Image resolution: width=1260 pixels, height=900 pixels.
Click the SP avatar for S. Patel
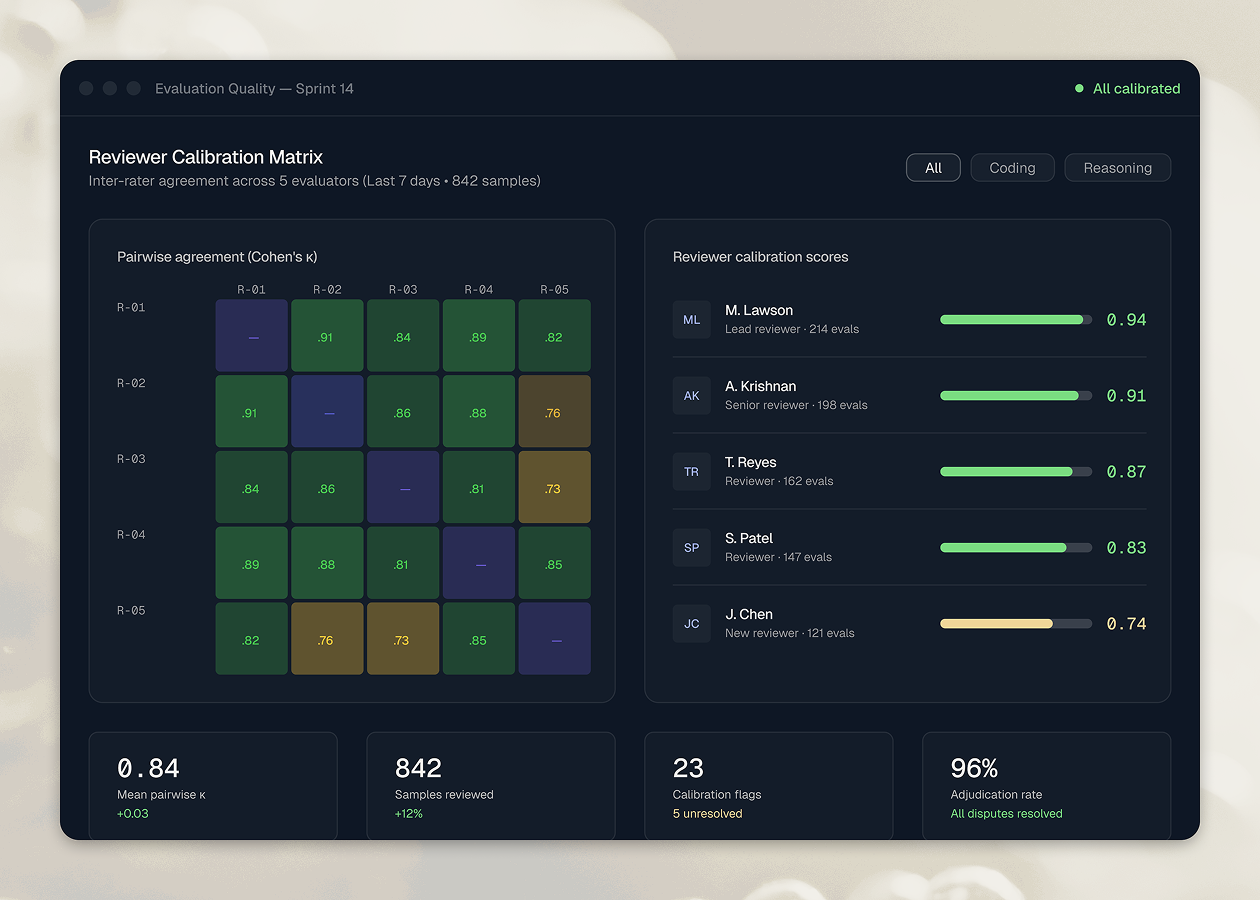tap(692, 548)
